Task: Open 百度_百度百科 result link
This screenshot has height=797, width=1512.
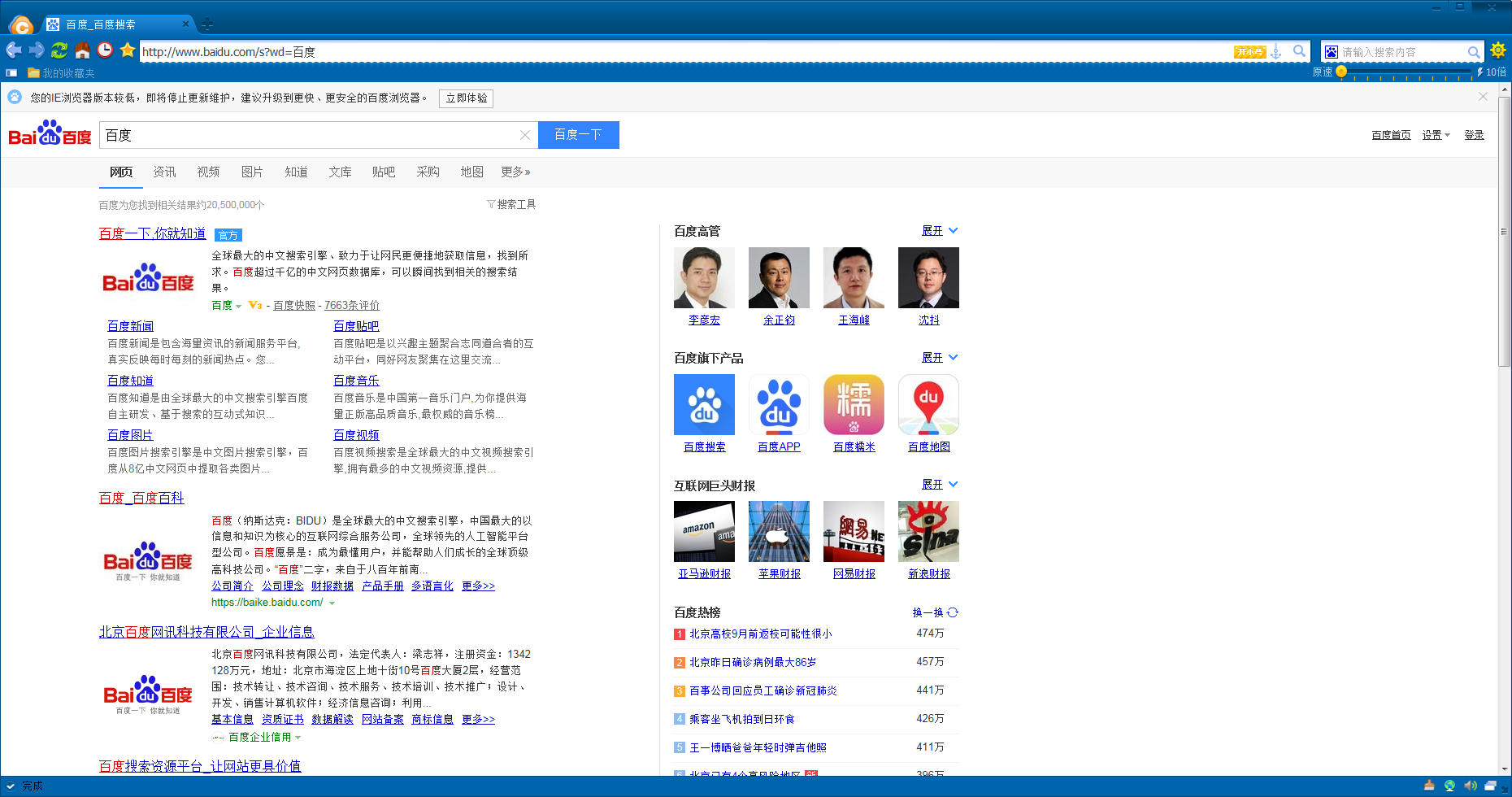Action: coord(141,498)
